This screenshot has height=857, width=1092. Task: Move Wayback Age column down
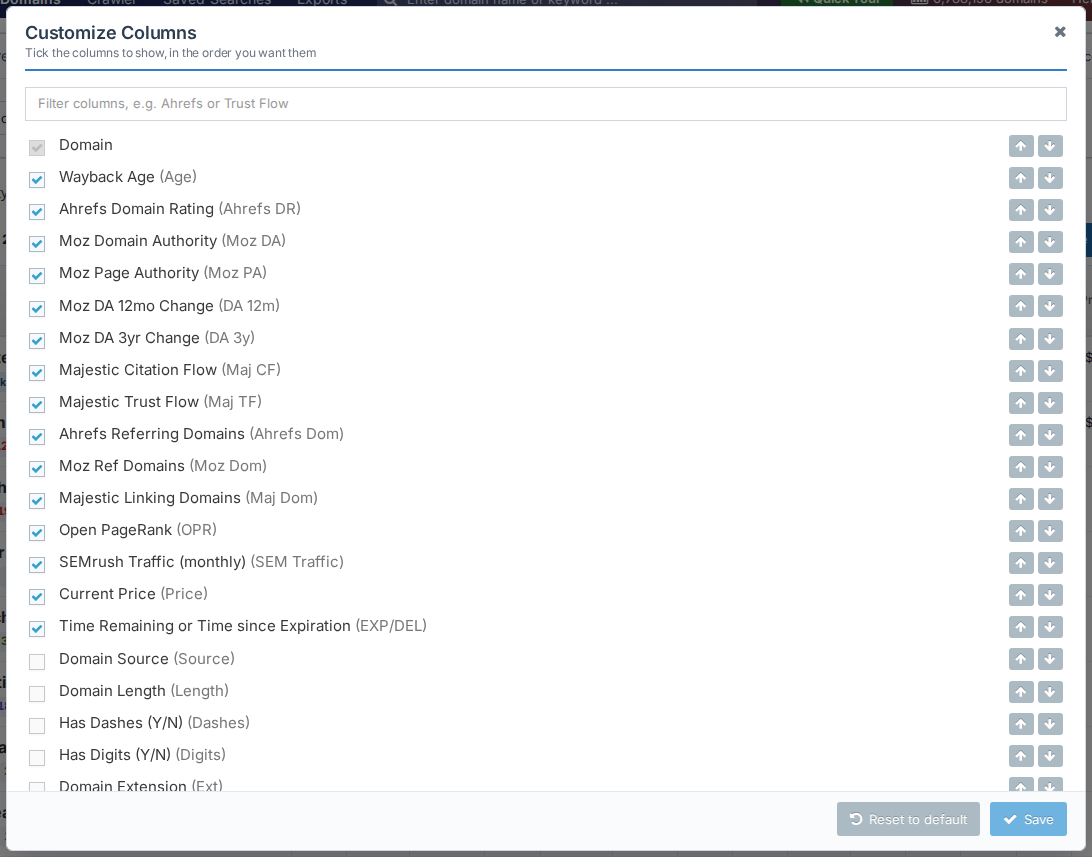pos(1050,178)
